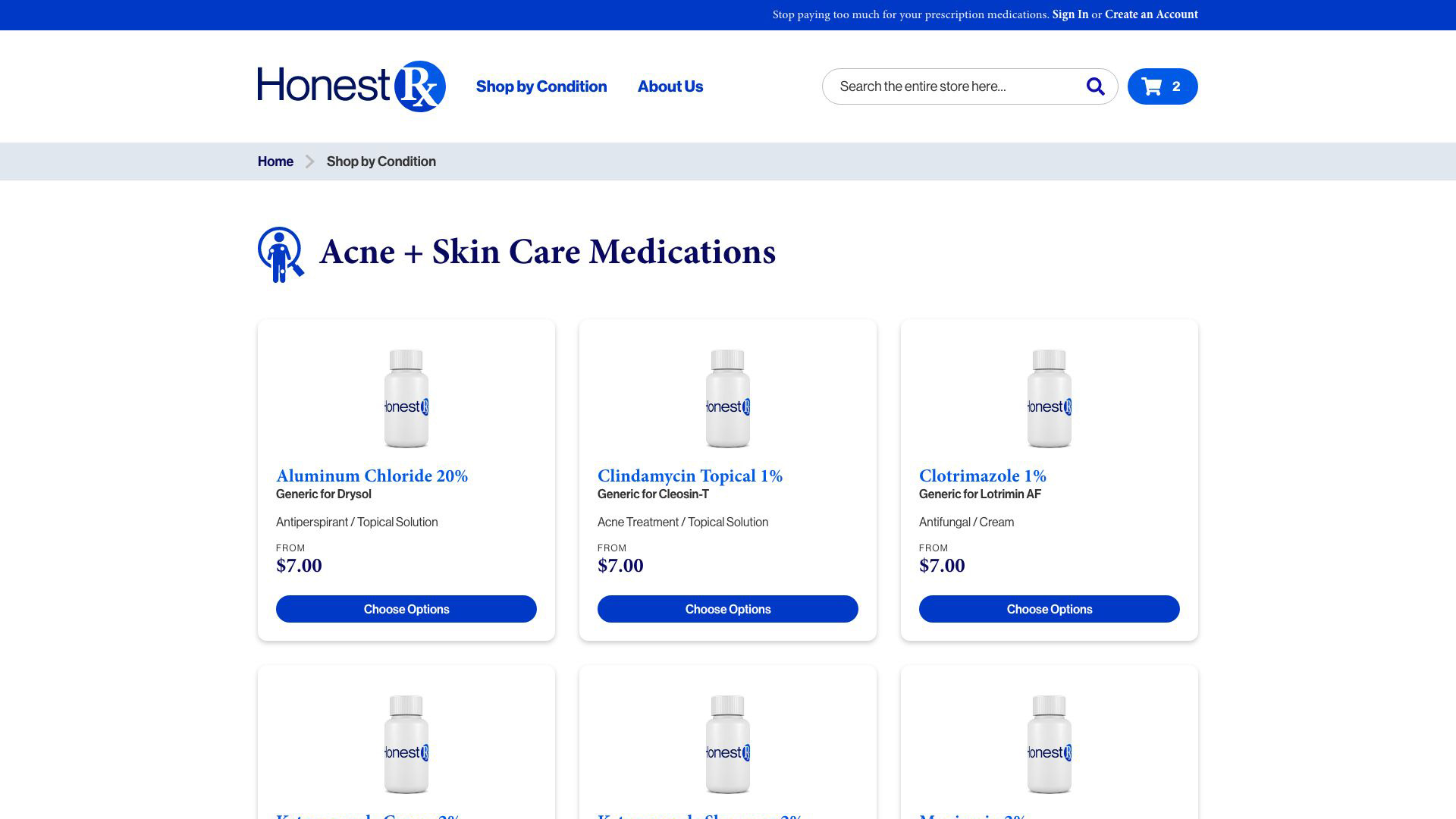This screenshot has height=819, width=1456.
Task: Choose options for Aluminum Chloride 20%
Action: coord(406,609)
